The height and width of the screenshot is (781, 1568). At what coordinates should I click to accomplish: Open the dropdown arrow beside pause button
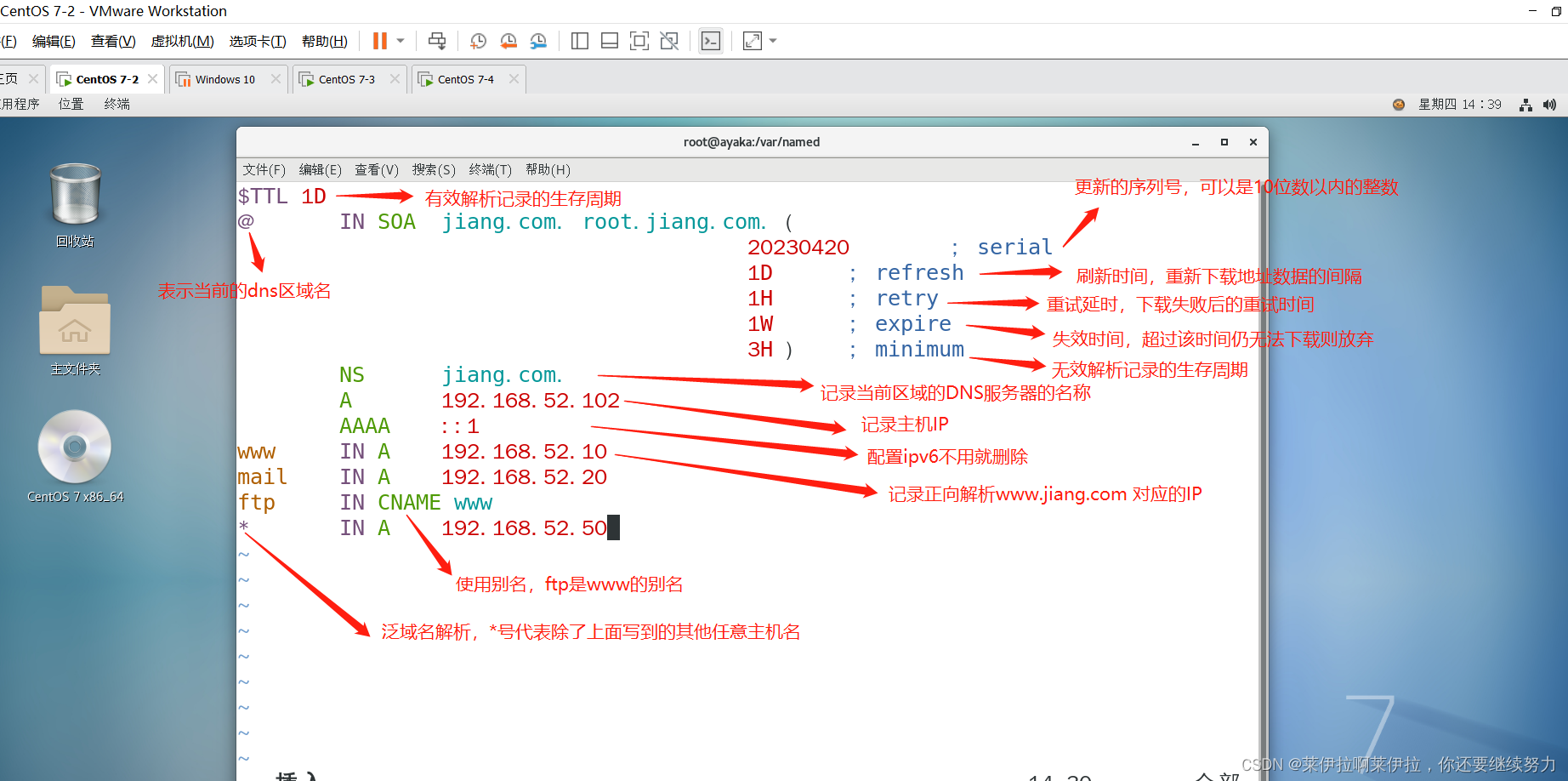401,41
